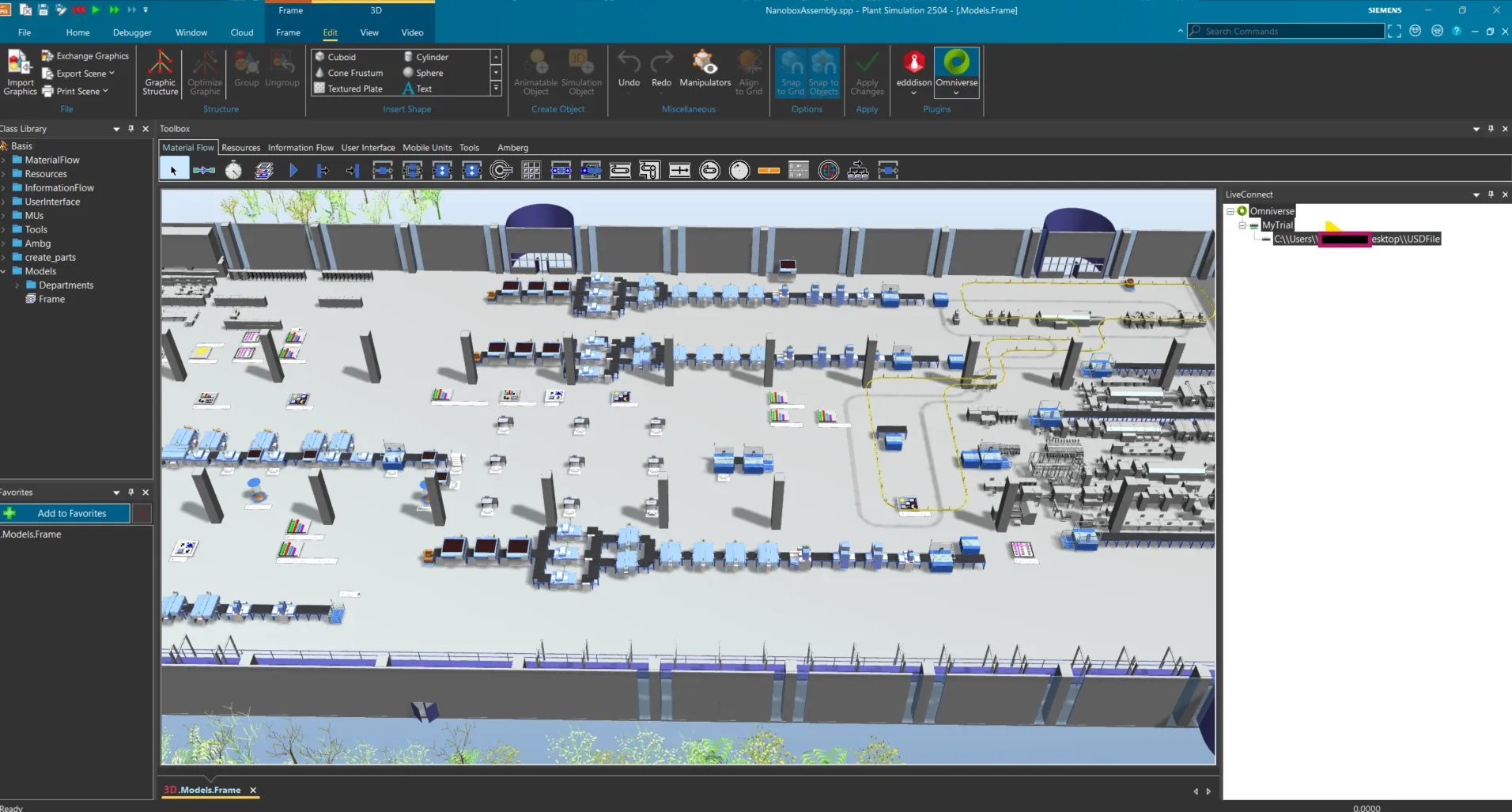Start the simulation with the green play icon
The width and height of the screenshot is (1512, 812).
pos(95,10)
